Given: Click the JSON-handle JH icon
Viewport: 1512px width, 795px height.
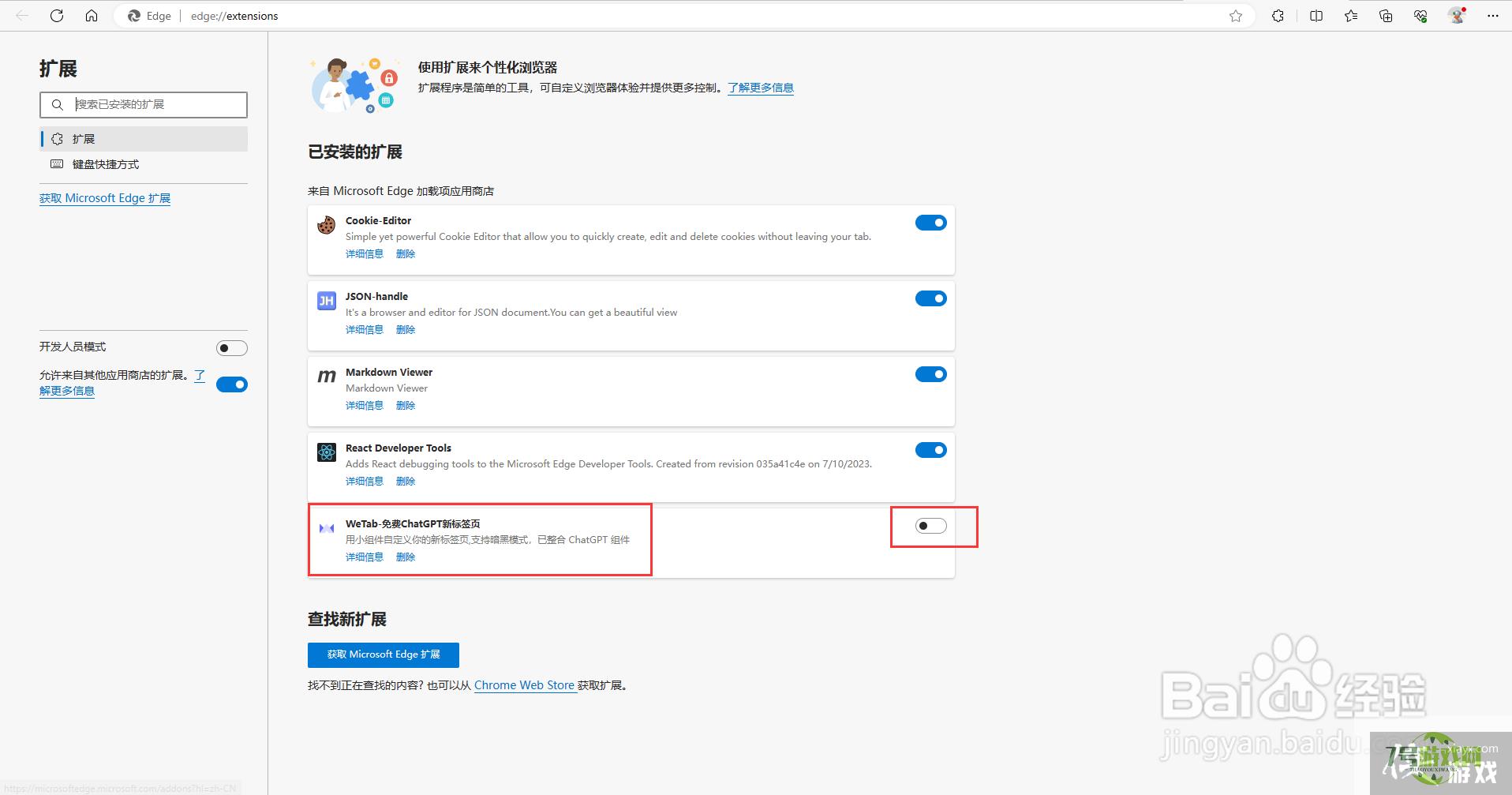Looking at the screenshot, I should pos(327,301).
